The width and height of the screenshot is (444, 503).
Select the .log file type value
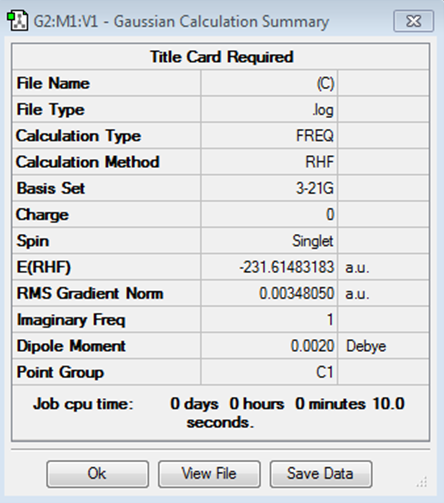click(323, 110)
